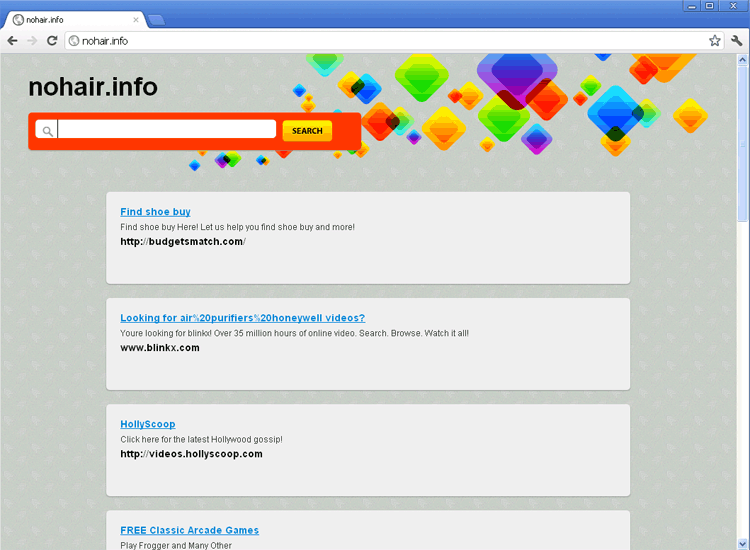Open the "FREE Classic Arcade Games" link

click(x=189, y=530)
